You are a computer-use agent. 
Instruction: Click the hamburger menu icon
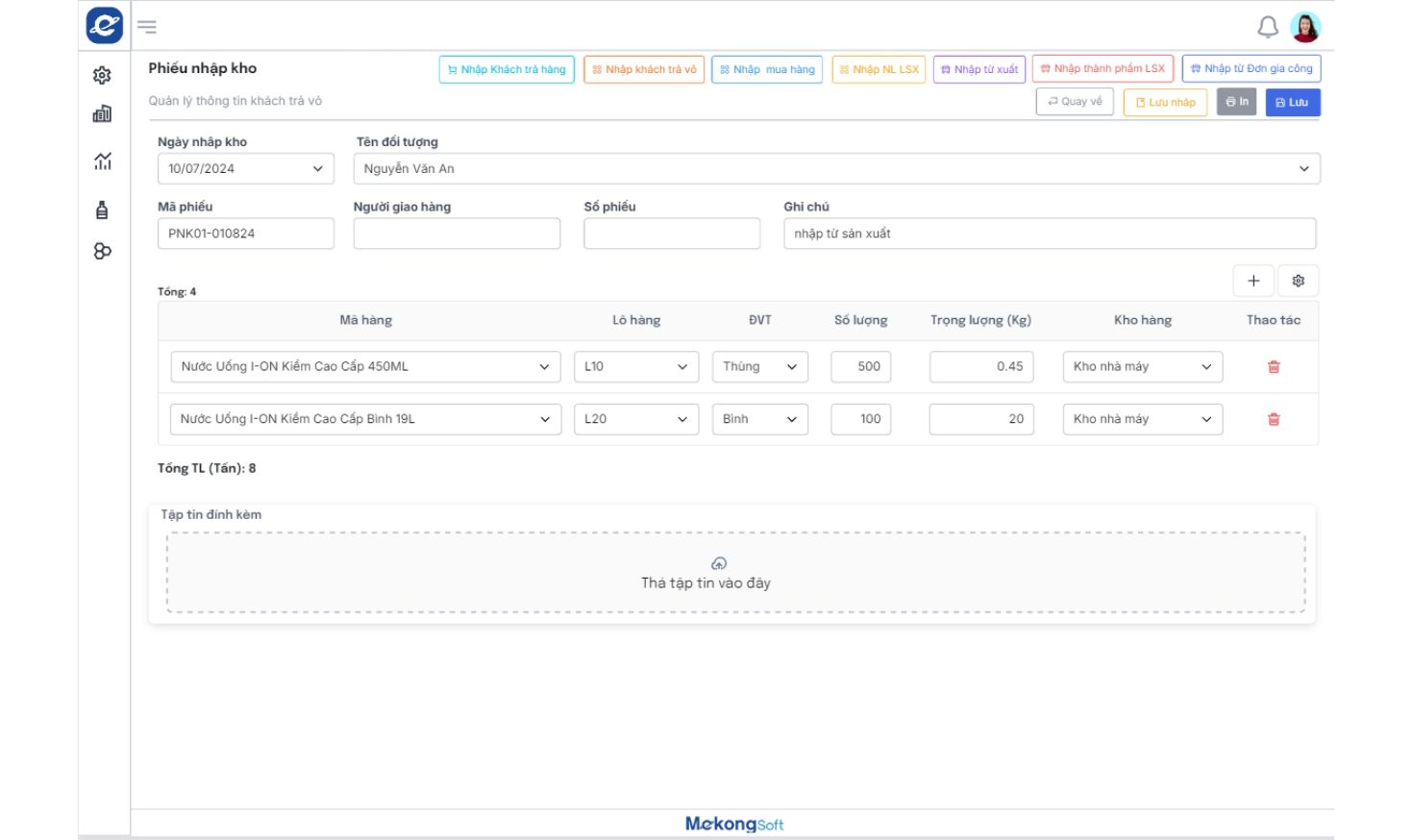147,27
